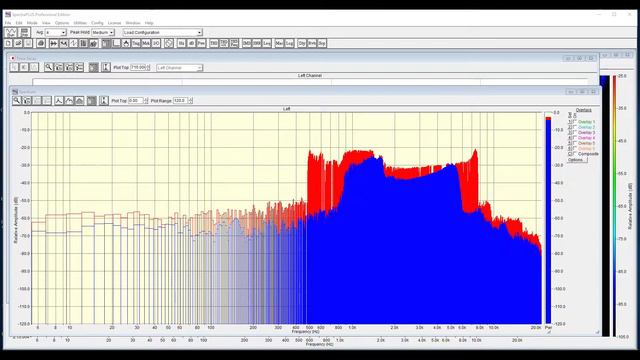Click the THD toolbar icon
The image size is (640, 360).
click(x=214, y=43)
